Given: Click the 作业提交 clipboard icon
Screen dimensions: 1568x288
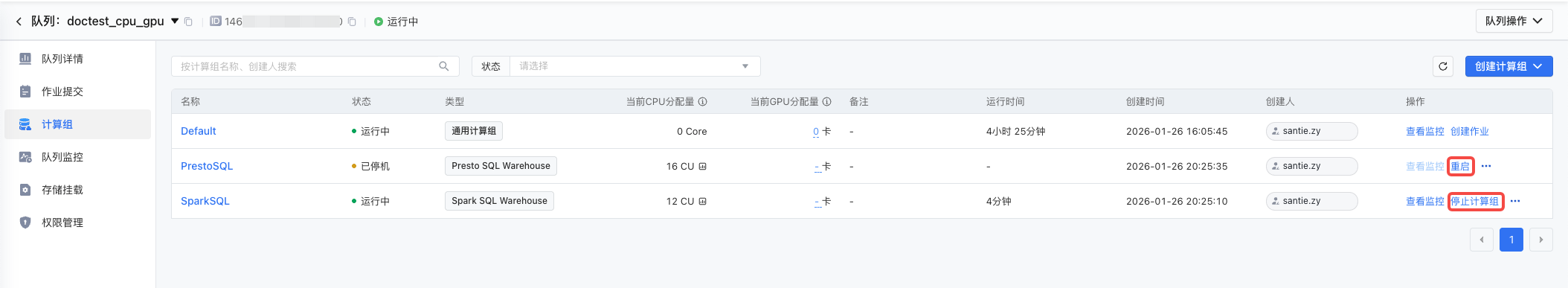Looking at the screenshot, I should pyautogui.click(x=25, y=92).
